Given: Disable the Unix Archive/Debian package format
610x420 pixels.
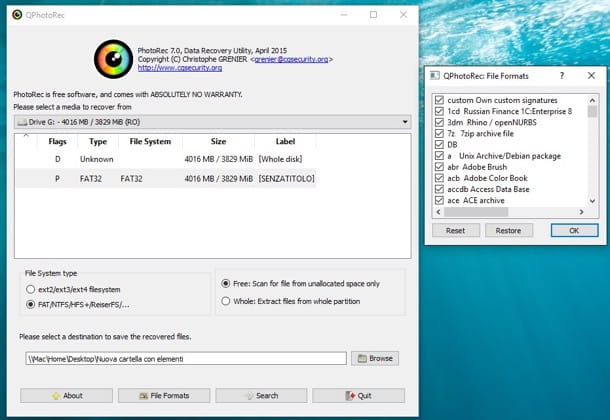Looking at the screenshot, I should pos(439,156).
